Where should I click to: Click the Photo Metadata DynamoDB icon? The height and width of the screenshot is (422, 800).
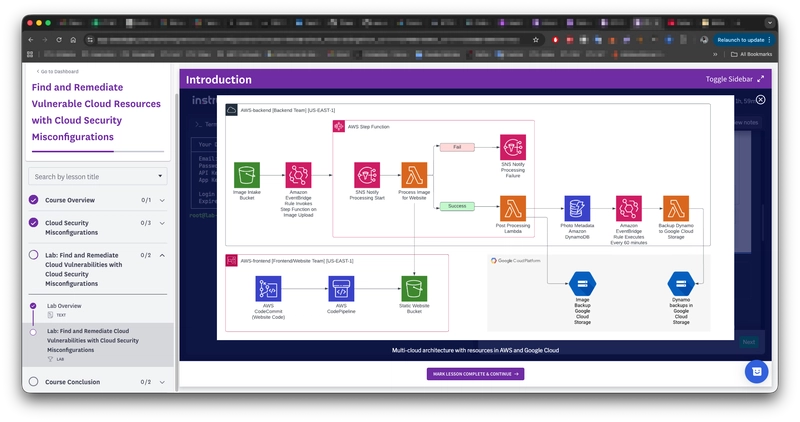click(577, 208)
